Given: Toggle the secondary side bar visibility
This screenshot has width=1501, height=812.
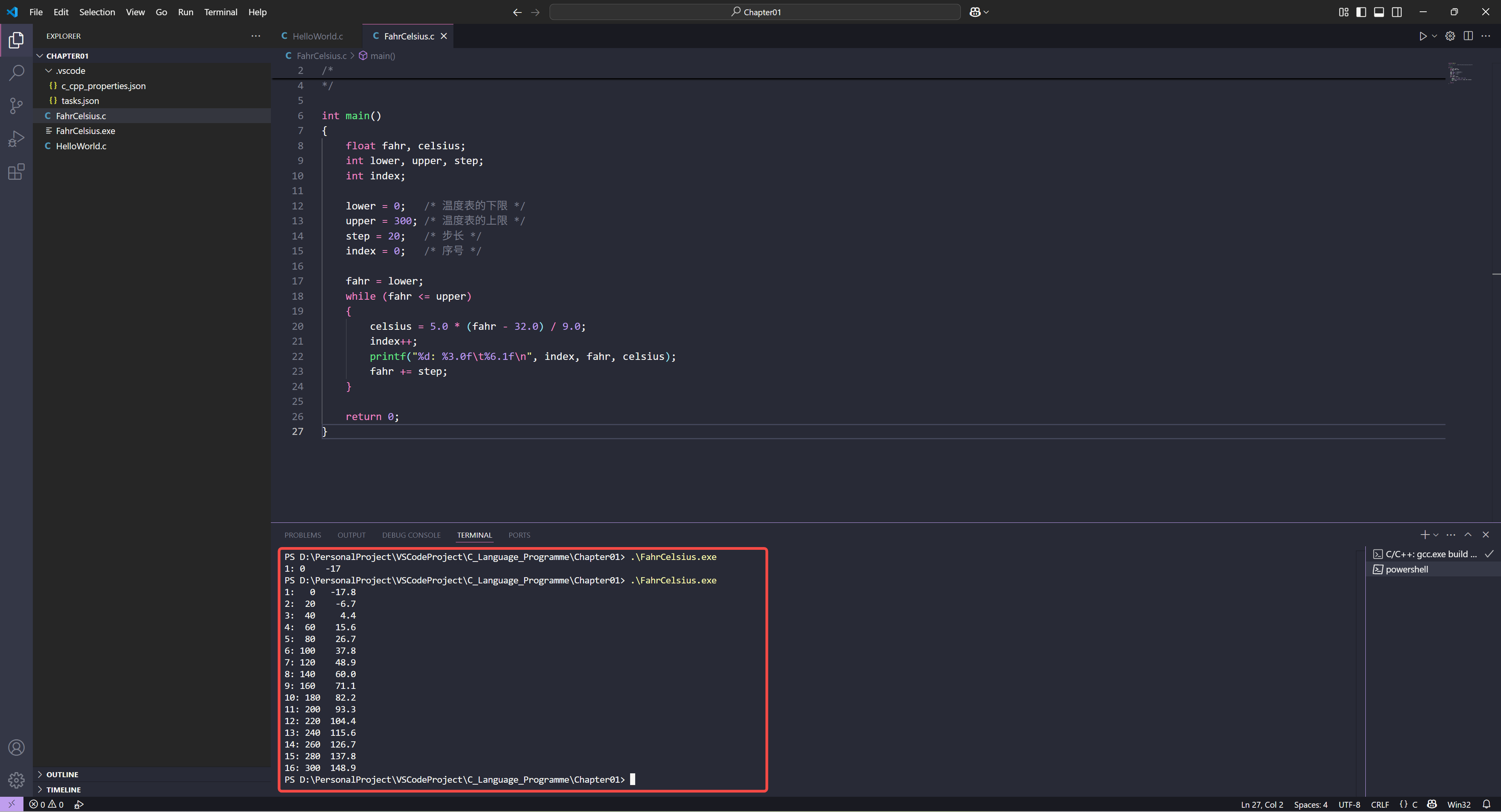Looking at the screenshot, I should 1397,12.
